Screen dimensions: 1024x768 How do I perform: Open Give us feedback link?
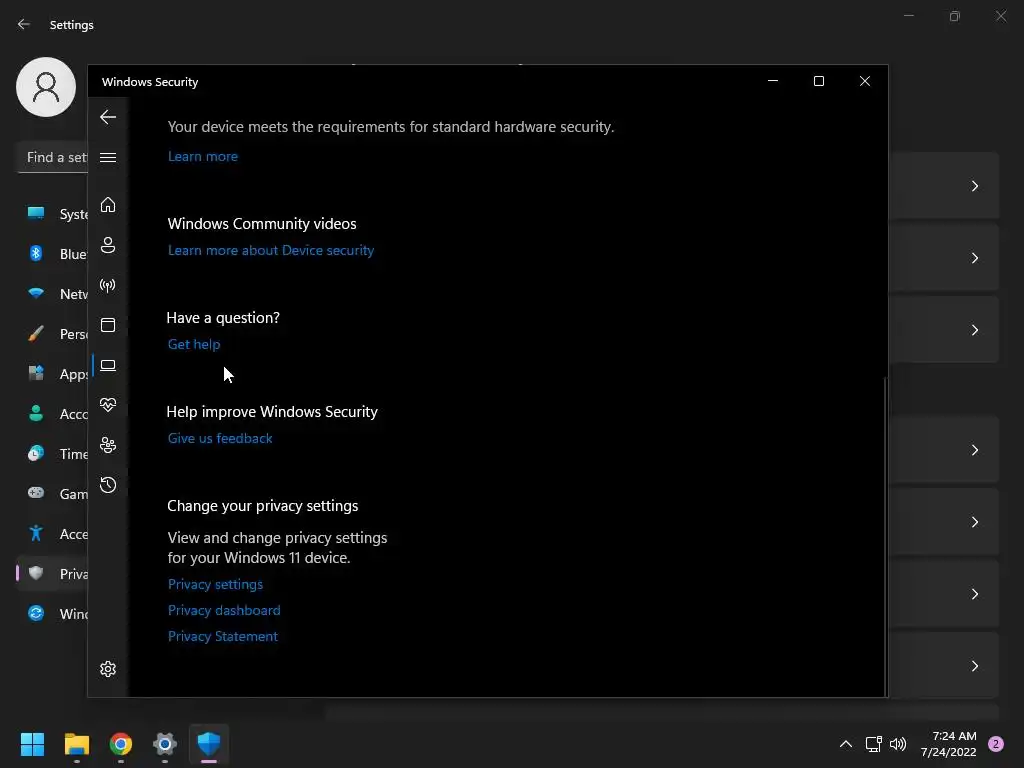point(220,439)
